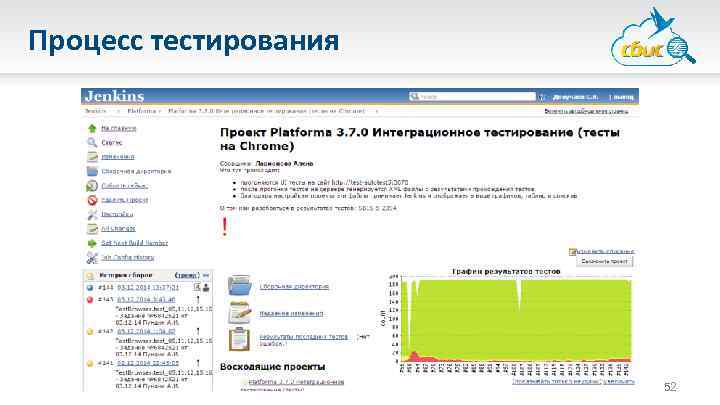720x405 pixels.
Task: Open the latest test results link
Action: pos(304,337)
